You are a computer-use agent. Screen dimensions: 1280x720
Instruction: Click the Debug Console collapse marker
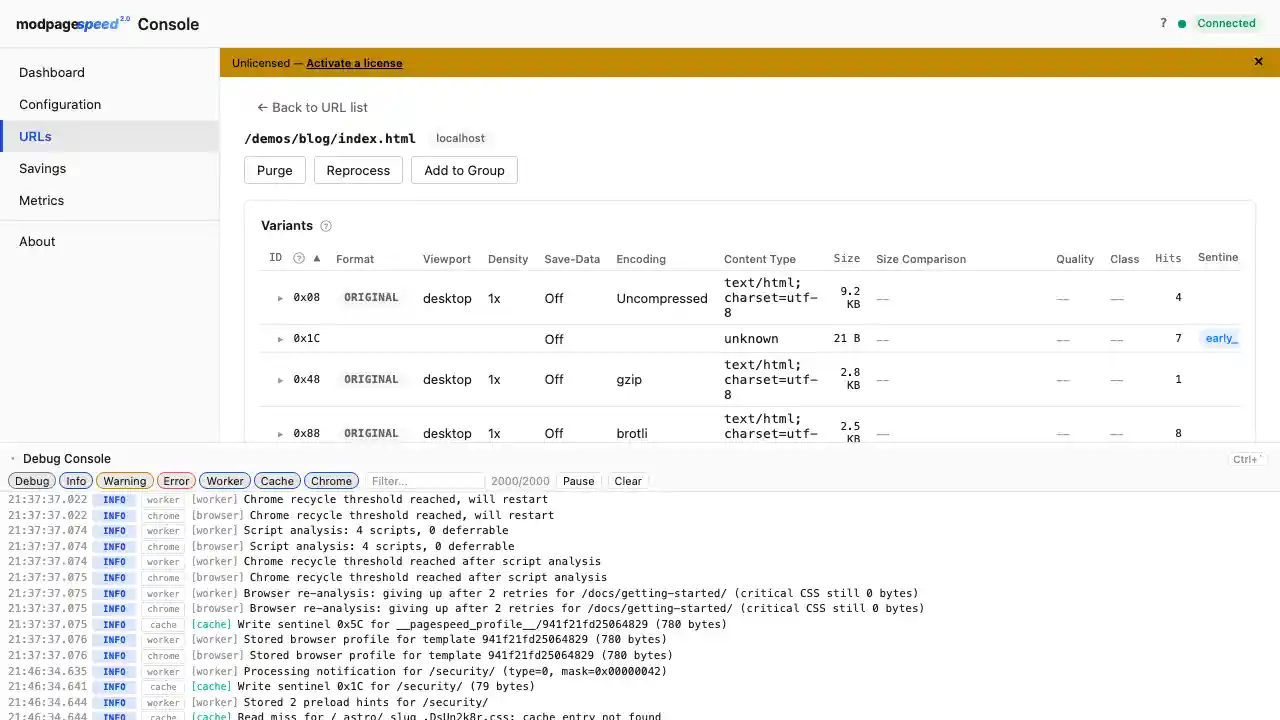tap(12, 458)
